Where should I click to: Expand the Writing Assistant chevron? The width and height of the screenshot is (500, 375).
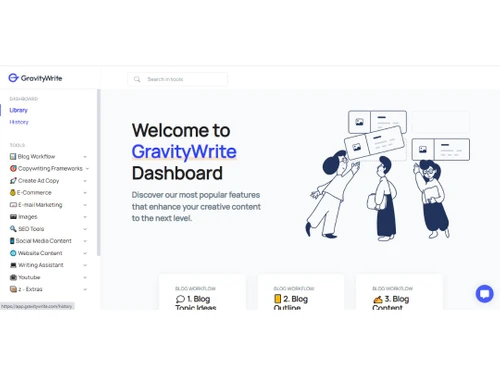85,265
